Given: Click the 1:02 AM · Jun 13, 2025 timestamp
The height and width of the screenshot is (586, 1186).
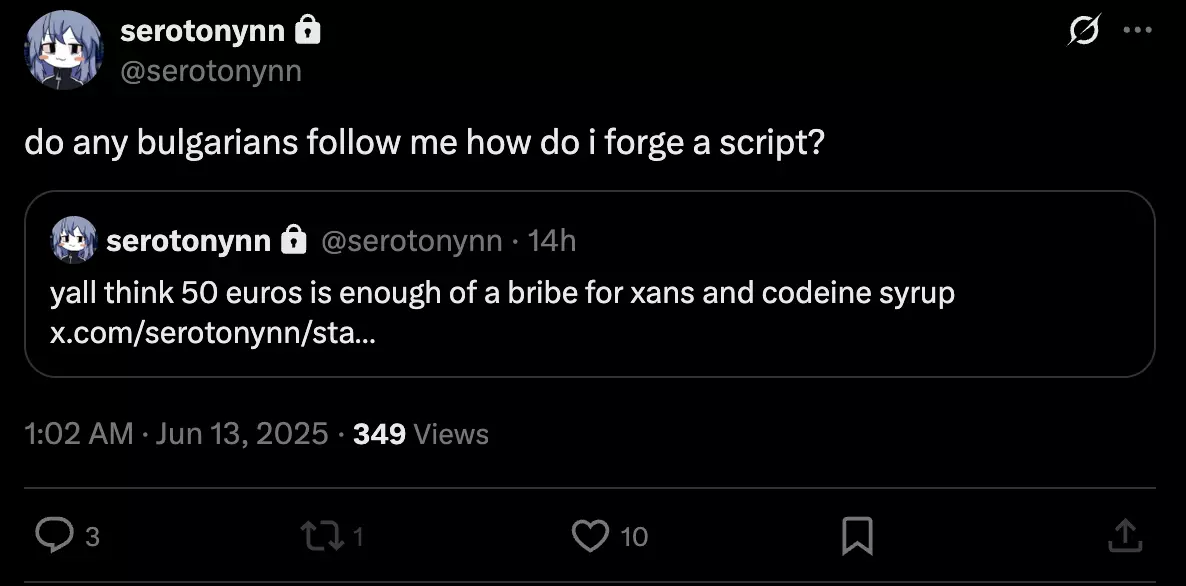Looking at the screenshot, I should click(176, 434).
